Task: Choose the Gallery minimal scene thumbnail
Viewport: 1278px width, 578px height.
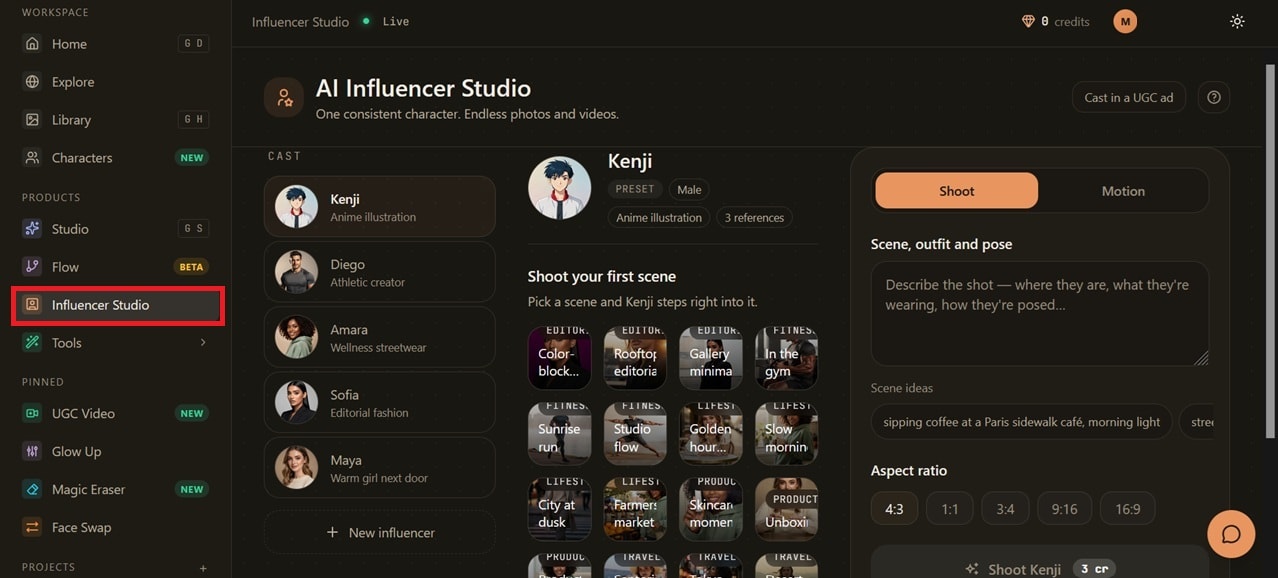Action: tap(710, 358)
